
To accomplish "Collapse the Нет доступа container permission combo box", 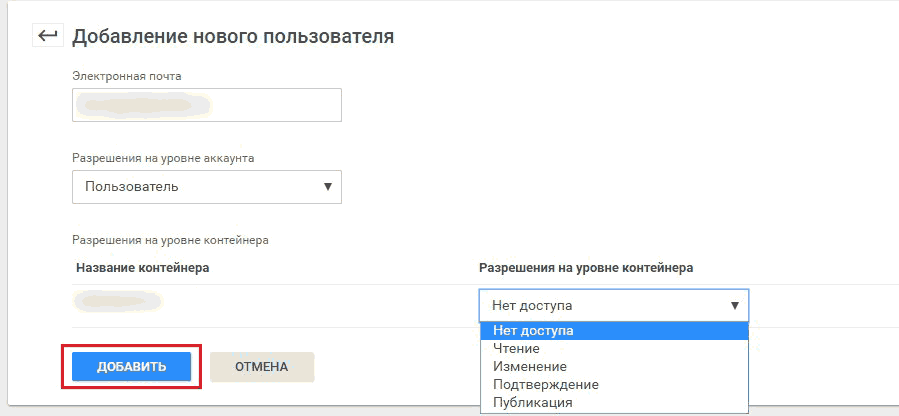I will (x=614, y=305).
